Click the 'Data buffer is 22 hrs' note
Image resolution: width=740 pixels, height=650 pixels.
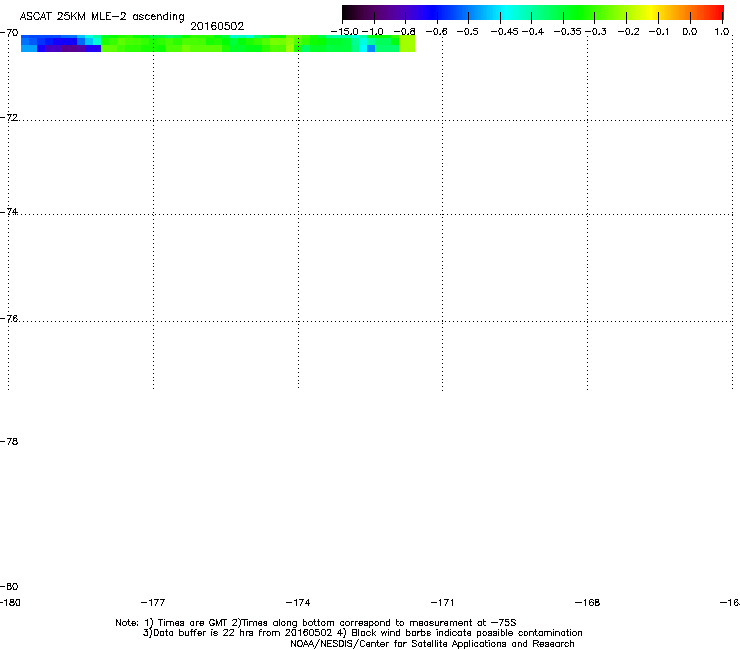tap(362, 633)
